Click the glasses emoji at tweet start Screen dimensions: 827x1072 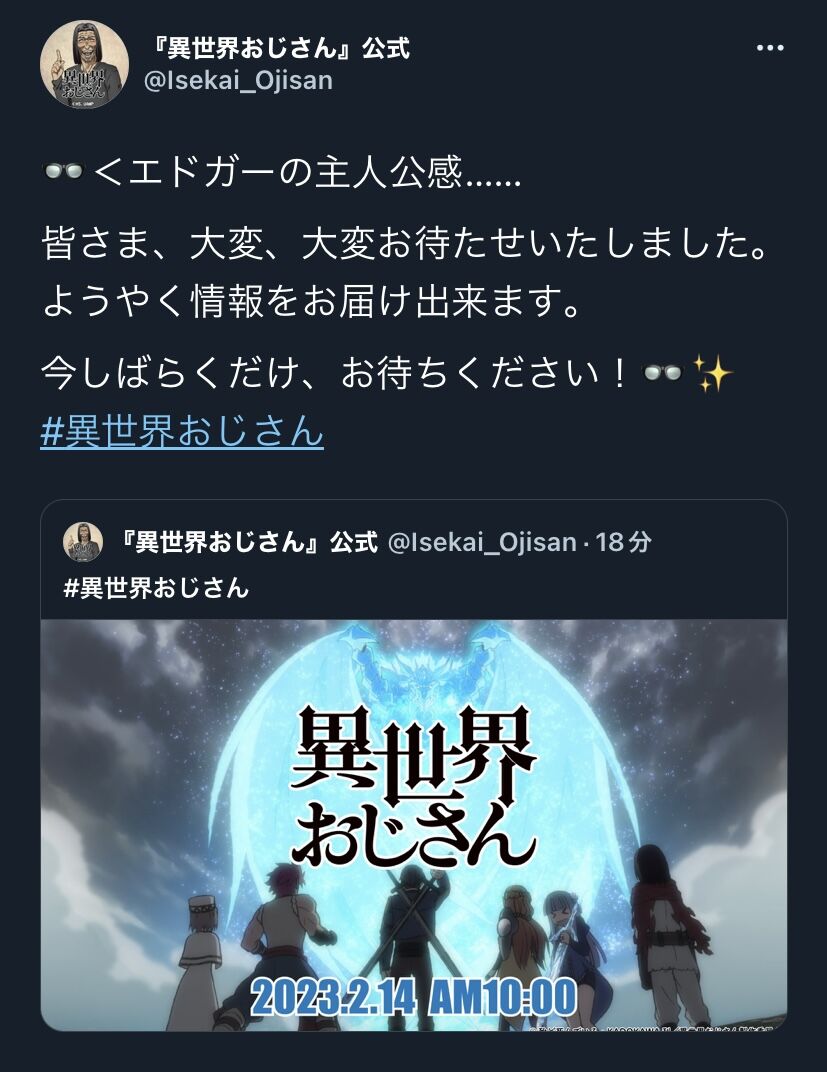tap(63, 171)
